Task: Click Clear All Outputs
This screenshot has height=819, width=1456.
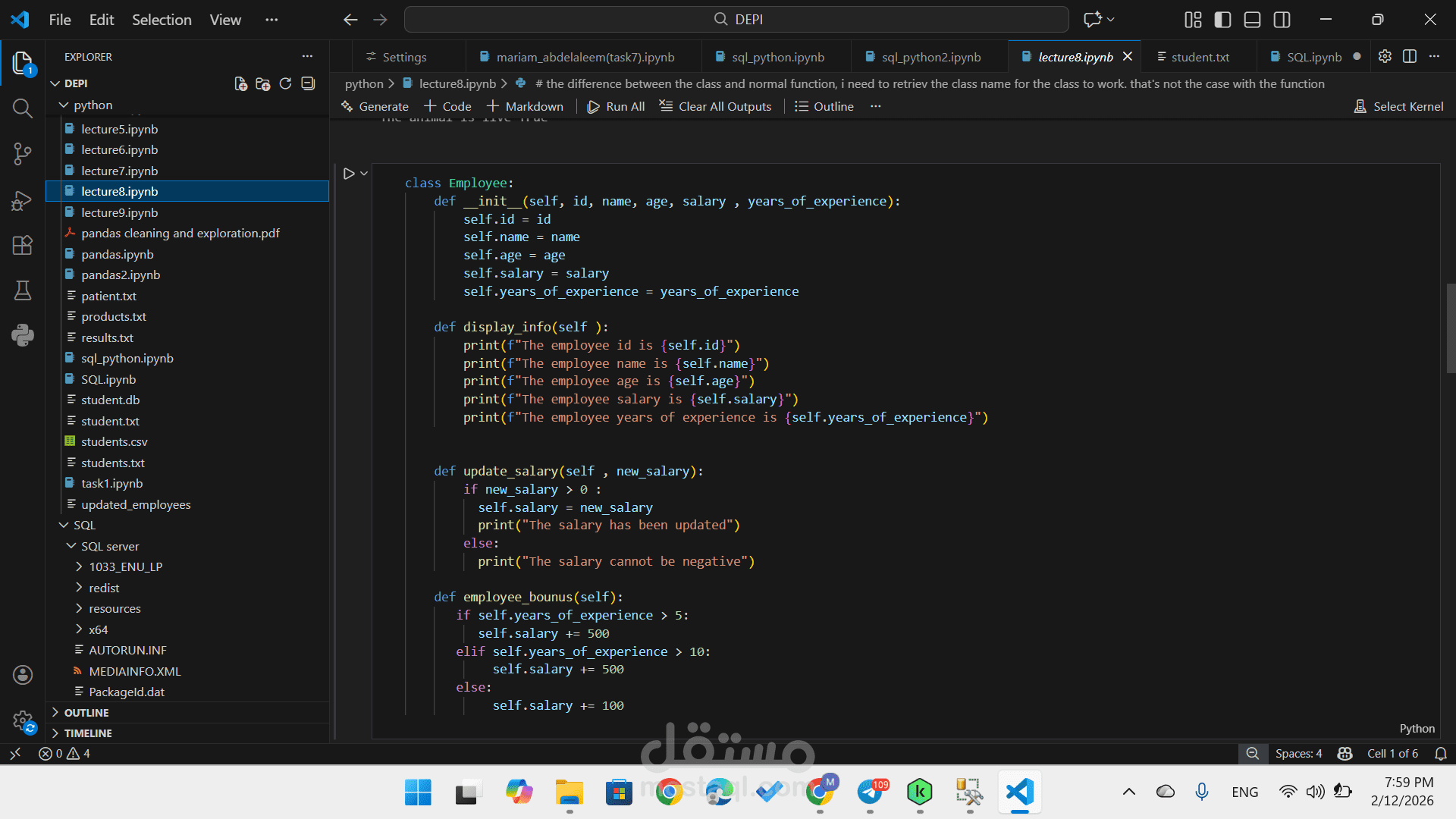Action: (x=715, y=106)
